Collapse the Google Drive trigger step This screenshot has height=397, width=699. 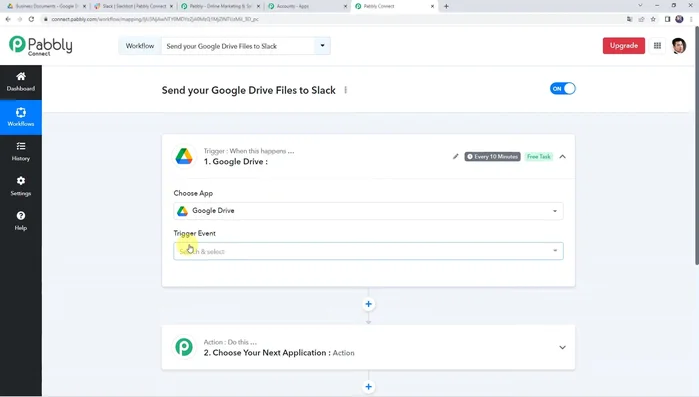[x=563, y=156]
